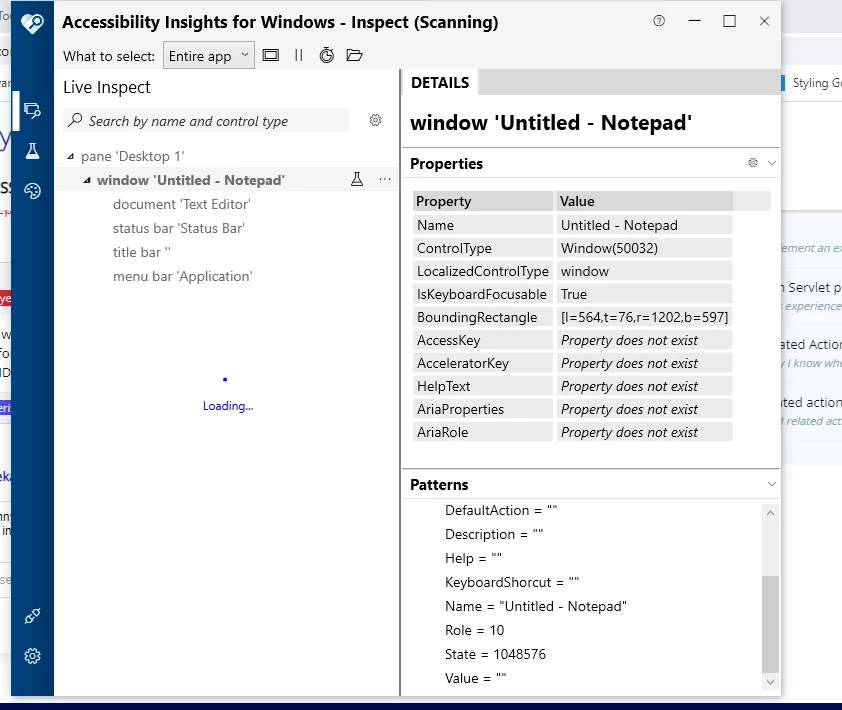Open Properties configuration gear icon
This screenshot has width=842, height=710.
[x=753, y=163]
